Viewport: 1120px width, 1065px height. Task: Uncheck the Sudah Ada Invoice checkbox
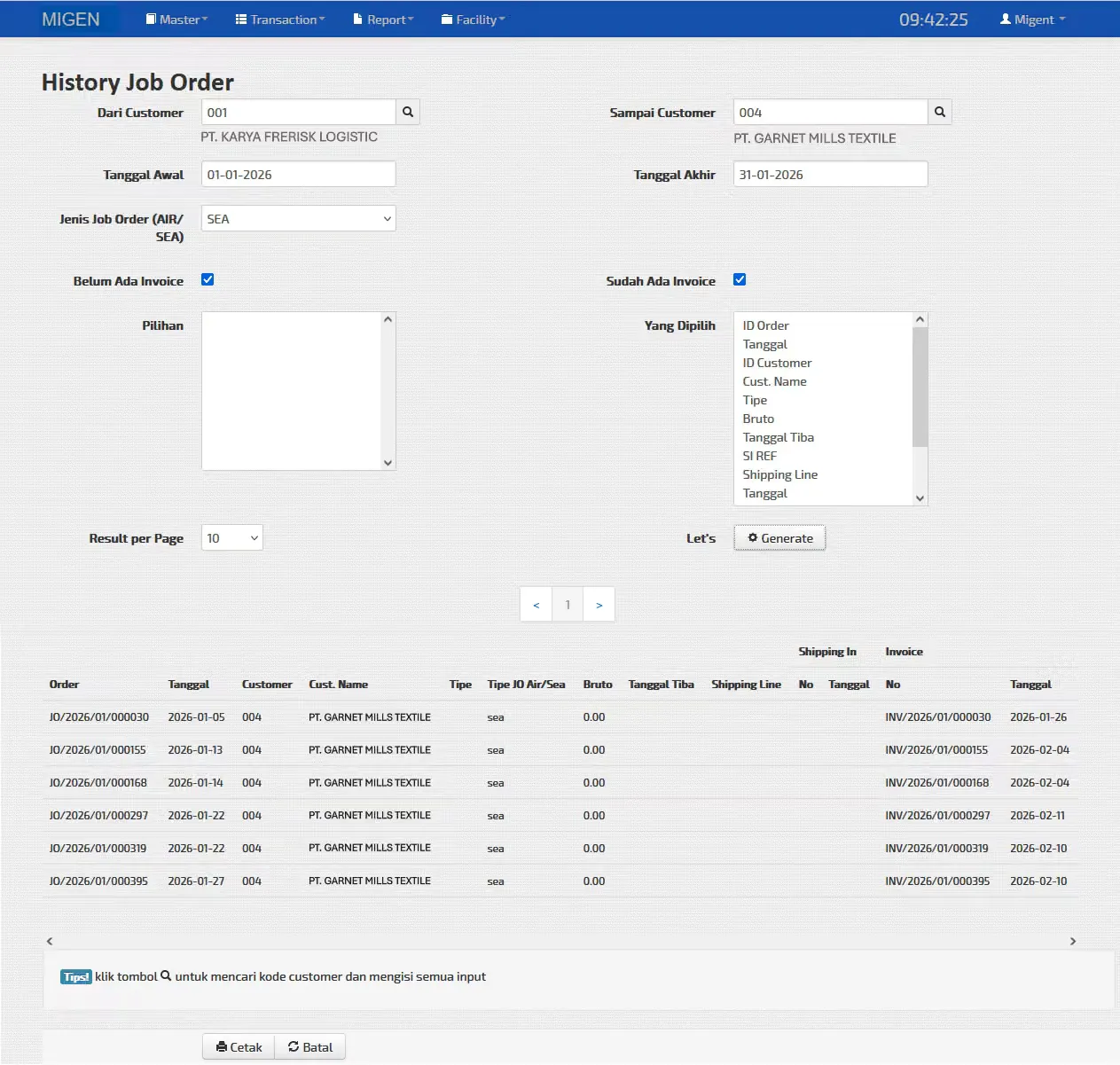click(740, 279)
